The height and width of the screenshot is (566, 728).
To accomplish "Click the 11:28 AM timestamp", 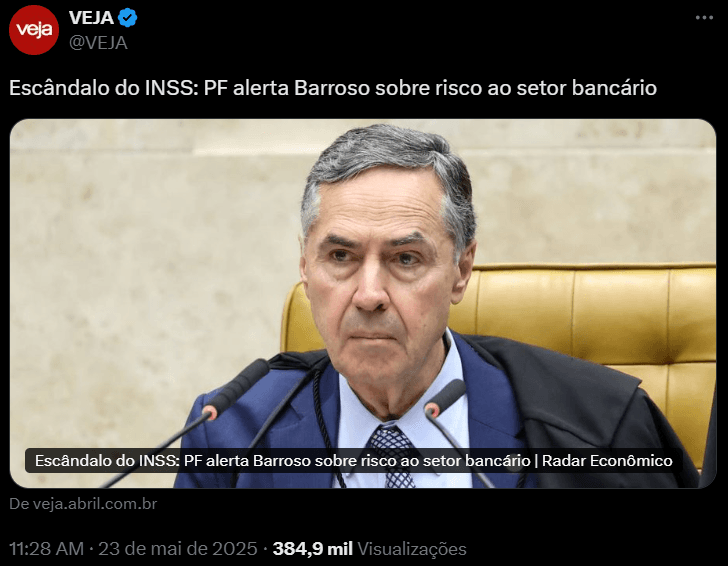I will pos(46,549).
